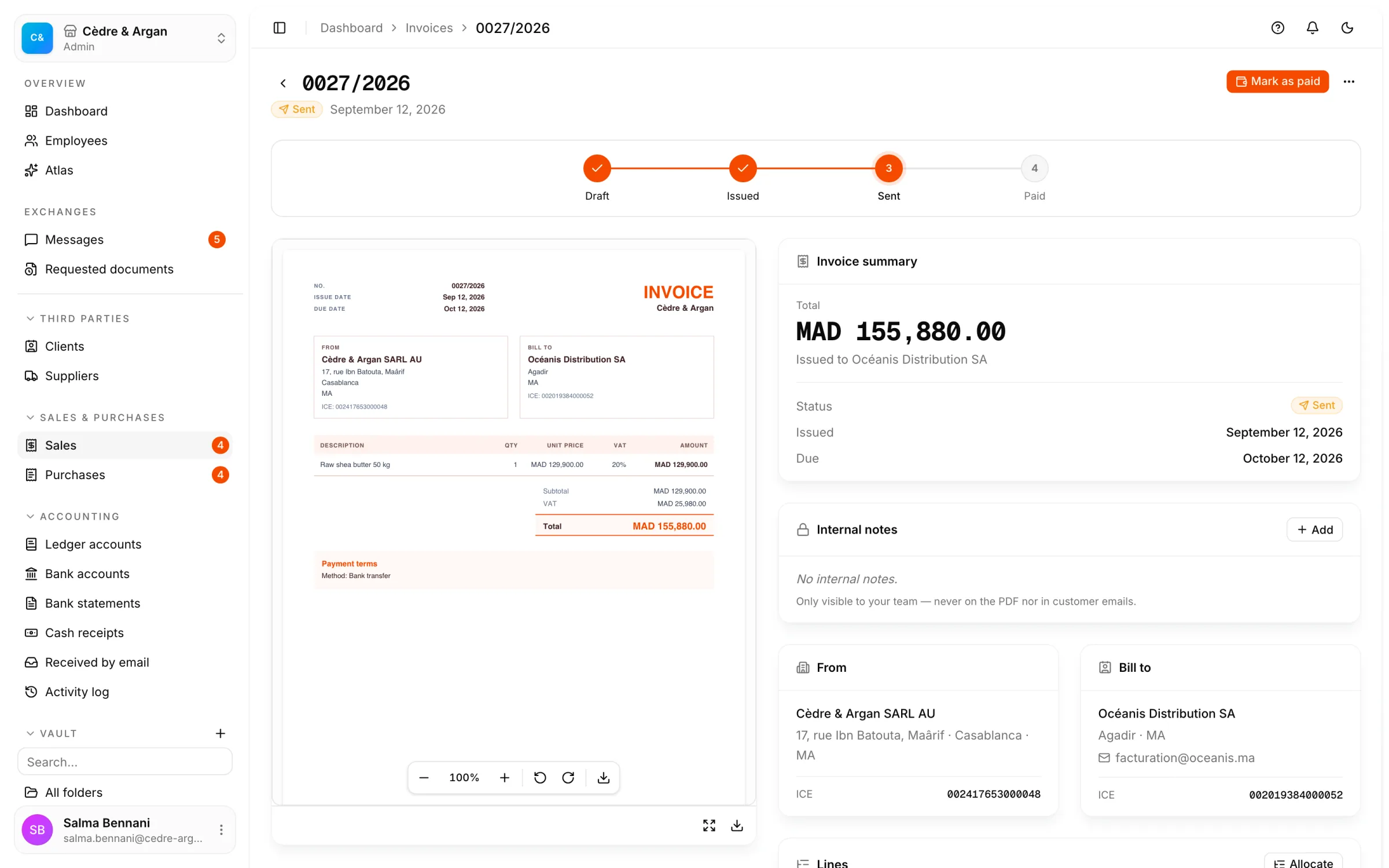
Task: Go back with the arrow beside 0027/2026
Action: 283,83
